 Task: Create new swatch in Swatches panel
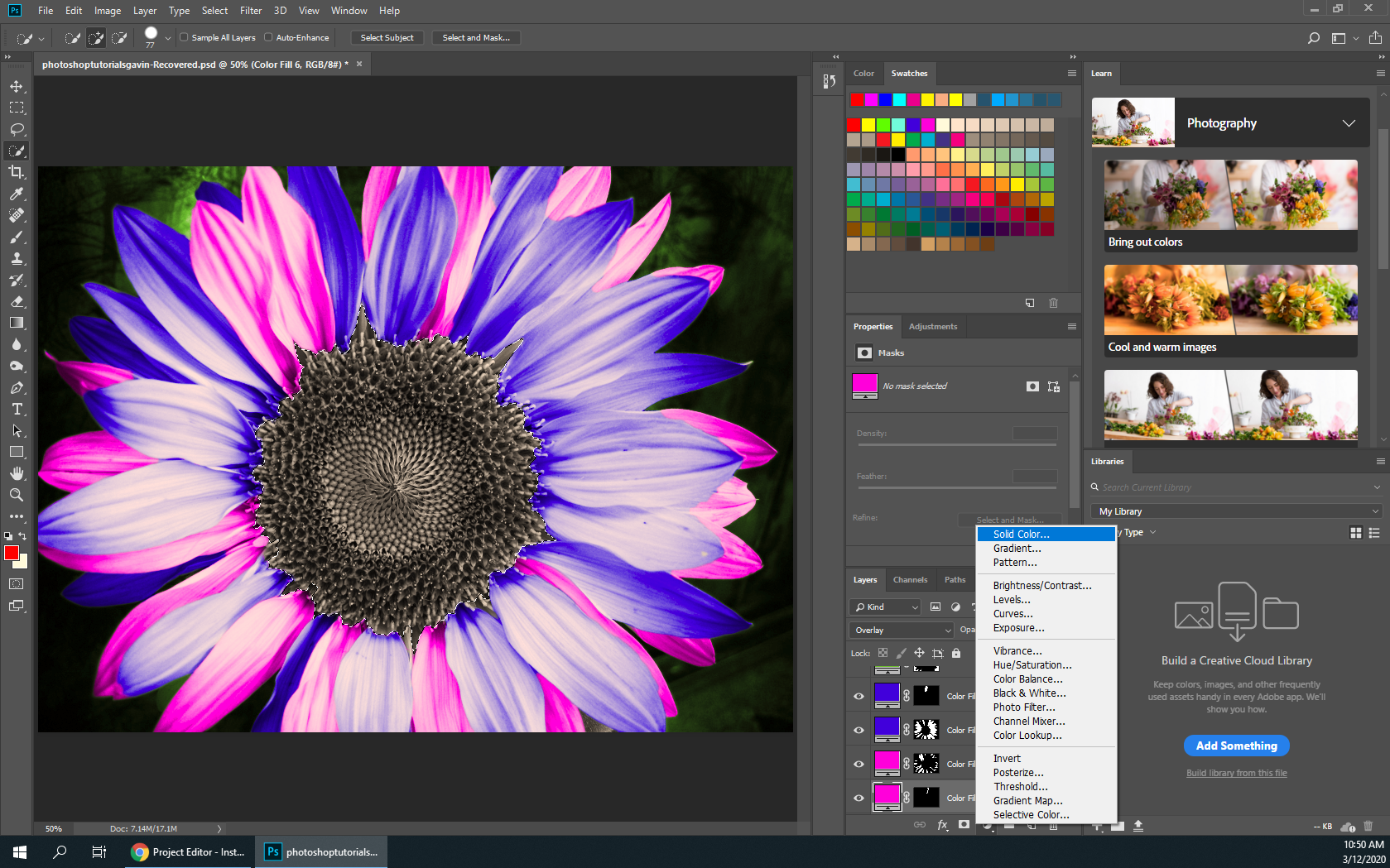(1030, 303)
